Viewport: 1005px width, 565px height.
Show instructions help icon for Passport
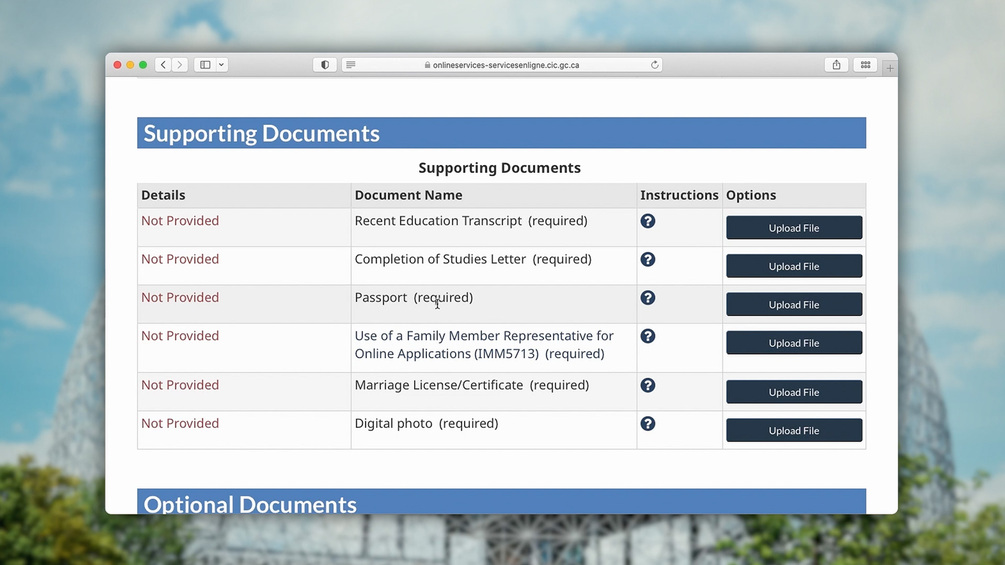pos(647,298)
